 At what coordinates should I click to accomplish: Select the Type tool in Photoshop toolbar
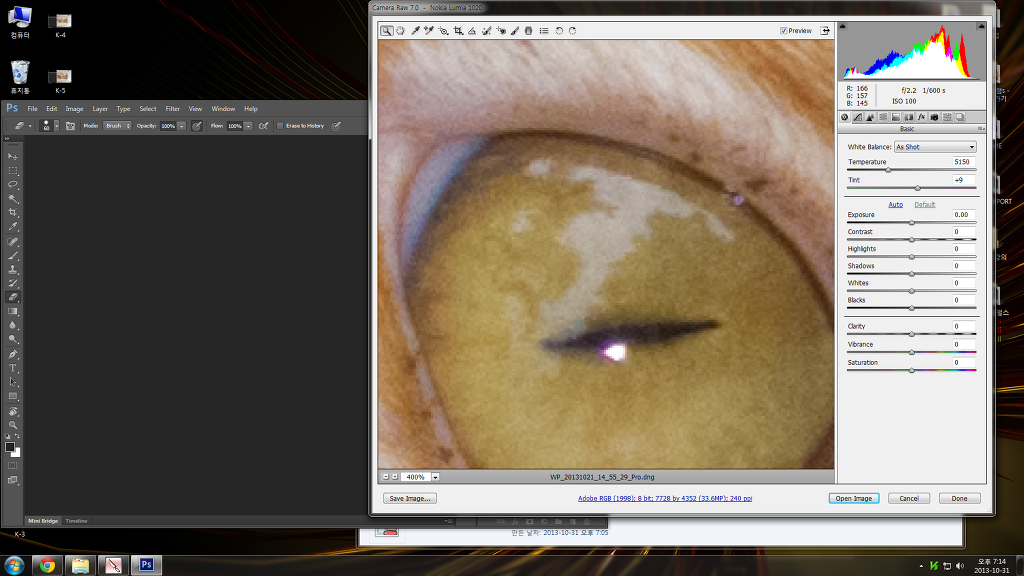point(13,368)
